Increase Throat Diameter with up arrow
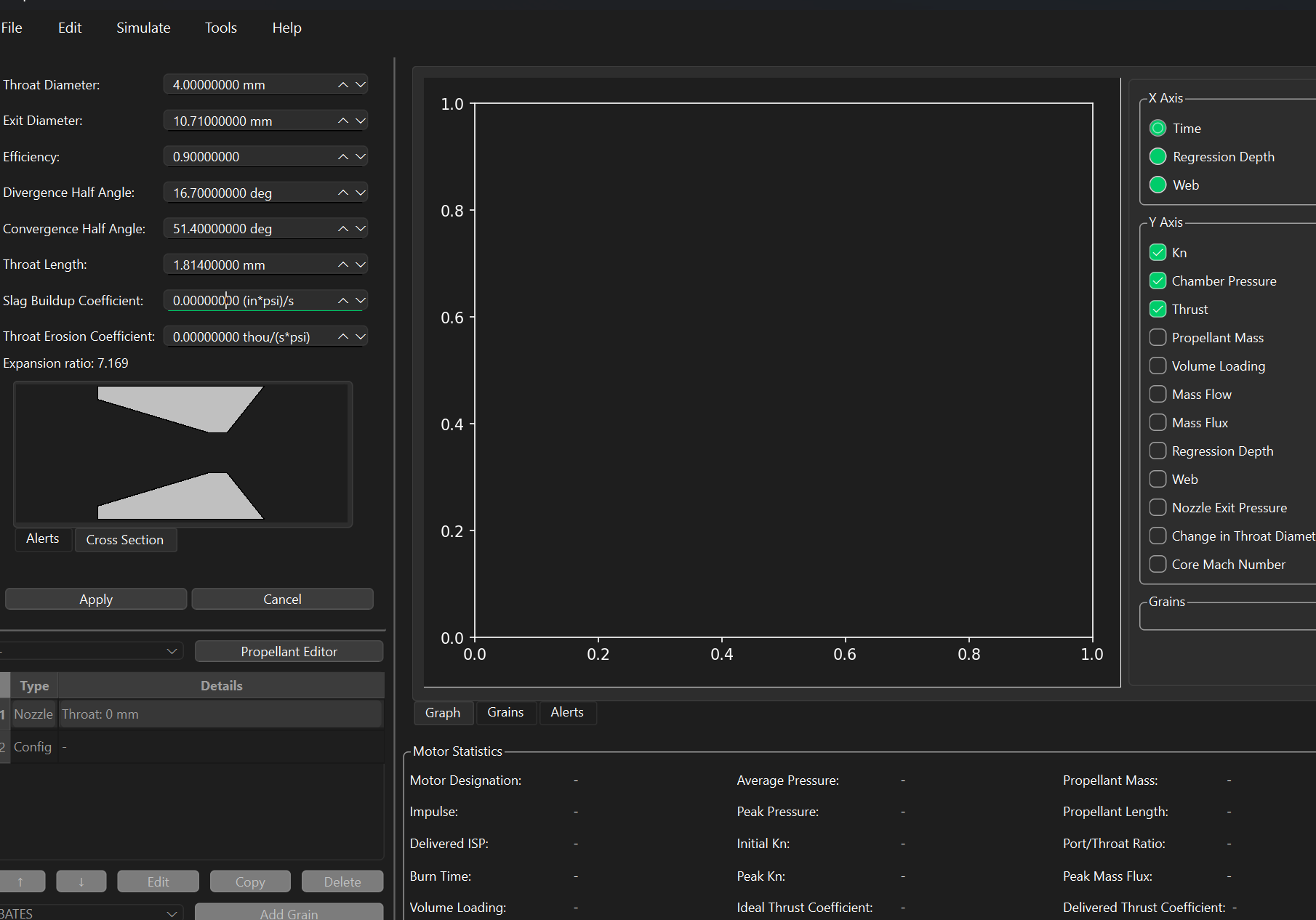1316x920 pixels. (x=343, y=85)
